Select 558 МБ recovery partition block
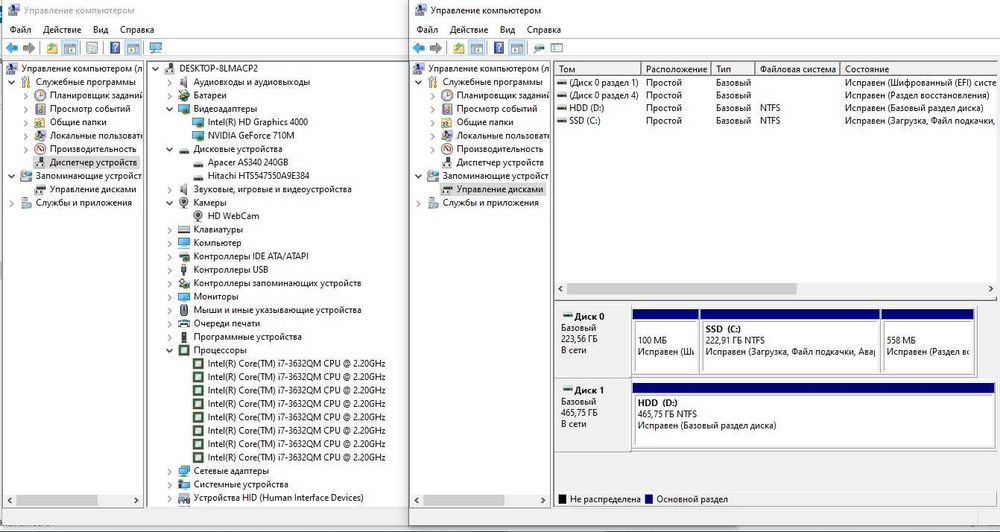This screenshot has width=1000, height=532. (x=927, y=341)
